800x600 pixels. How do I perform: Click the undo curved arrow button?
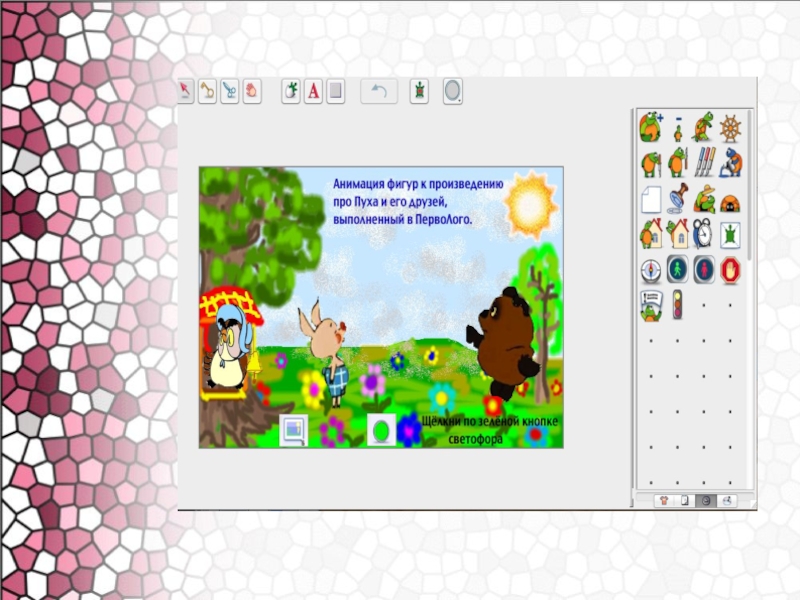pyautogui.click(x=379, y=91)
